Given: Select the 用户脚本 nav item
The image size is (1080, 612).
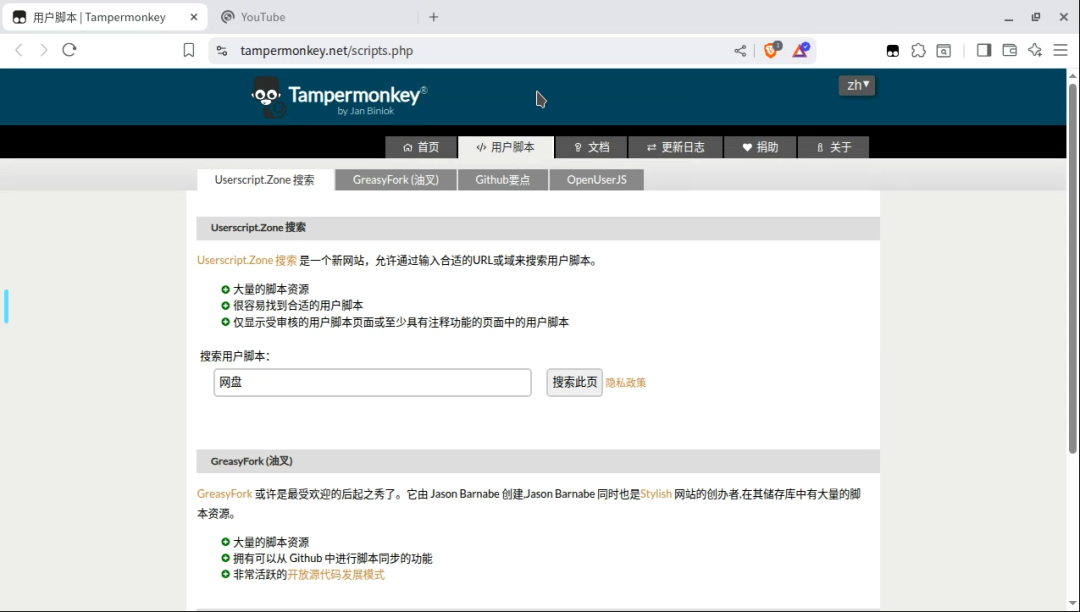Looking at the screenshot, I should (x=506, y=147).
